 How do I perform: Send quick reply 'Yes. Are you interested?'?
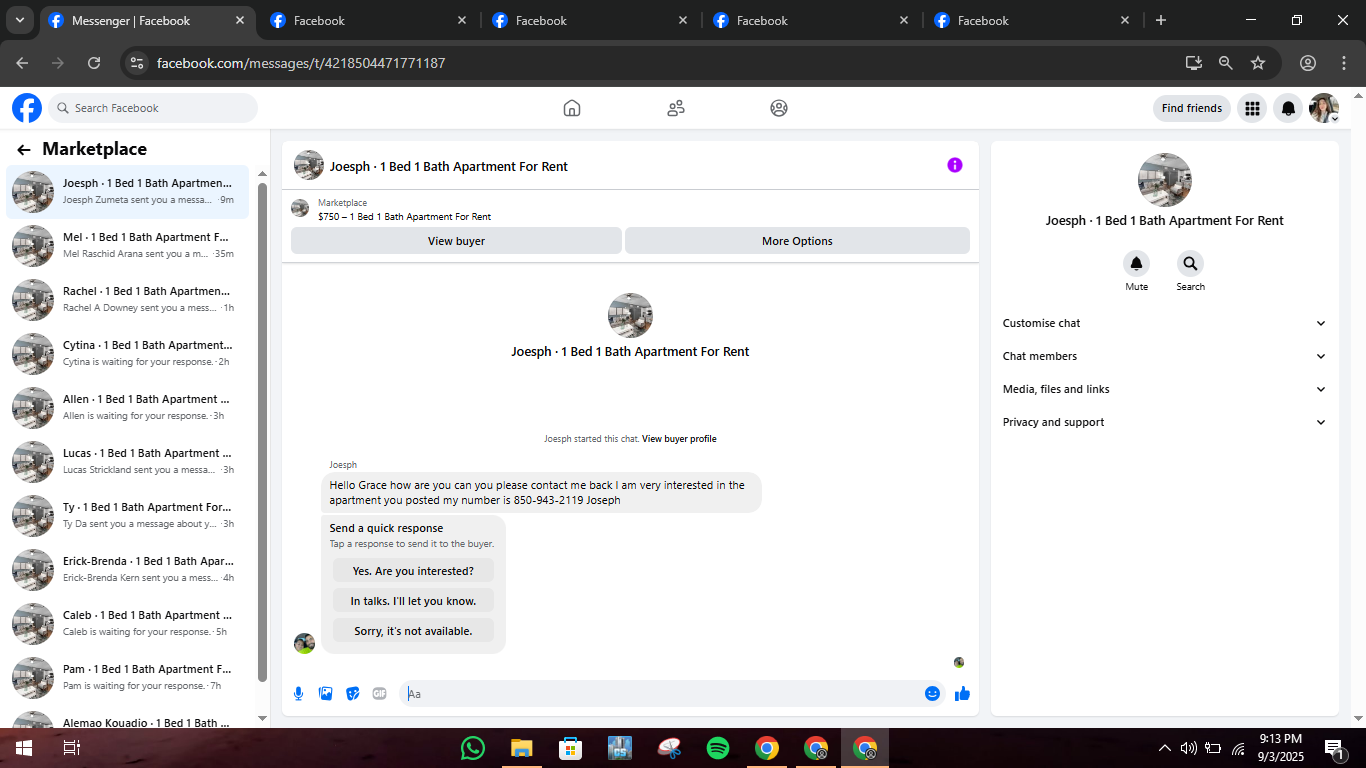[413, 571]
